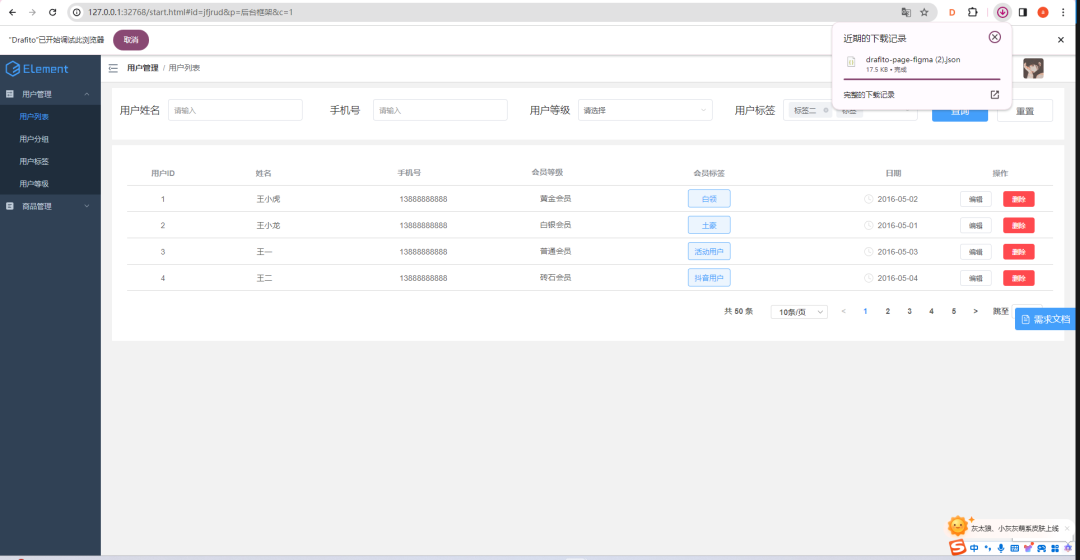Toggle the browser side panel icon
This screenshot has height=560, width=1080.
pyautogui.click(x=1023, y=12)
